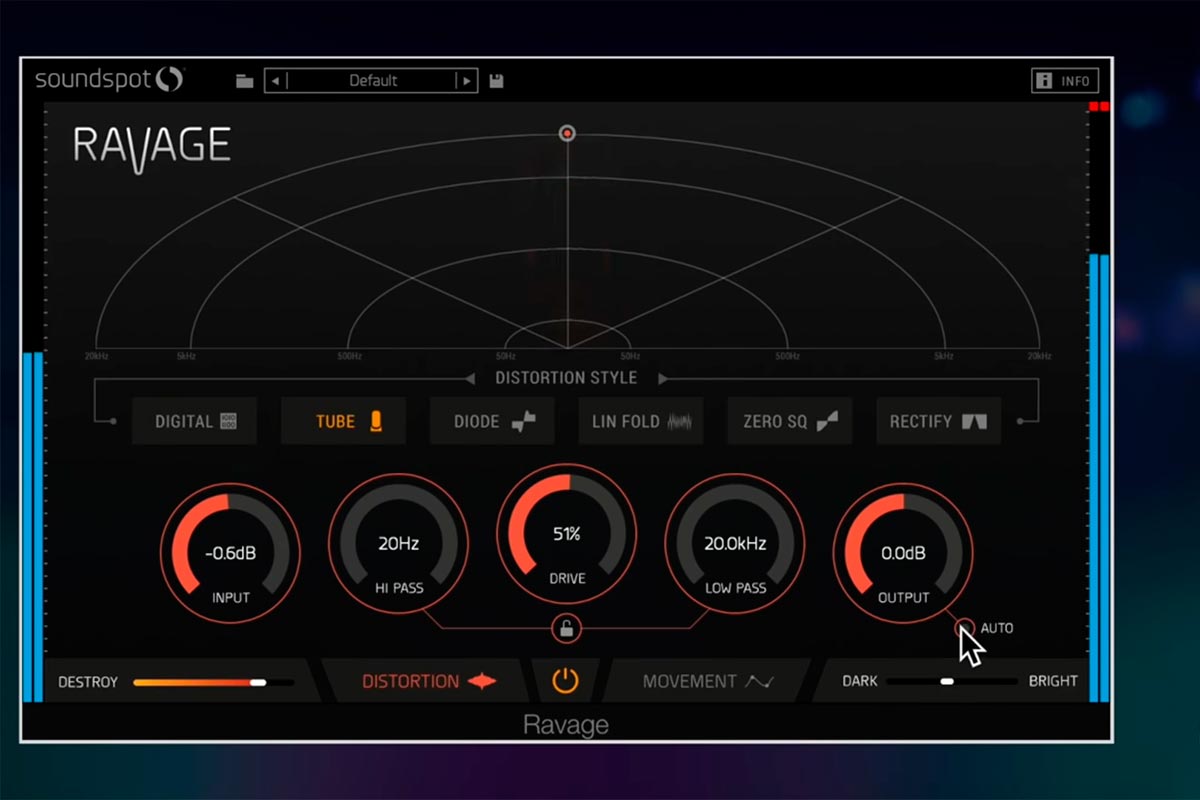Select the TUBE distortion style
Image resolution: width=1200 pixels, height=800 pixels.
coord(343,422)
